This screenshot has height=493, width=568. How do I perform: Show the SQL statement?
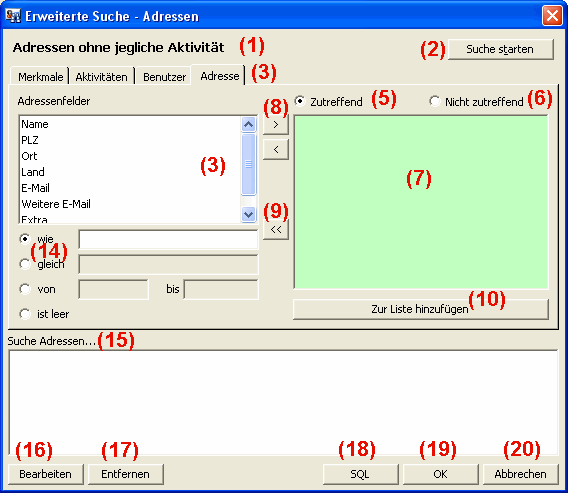tap(360, 474)
